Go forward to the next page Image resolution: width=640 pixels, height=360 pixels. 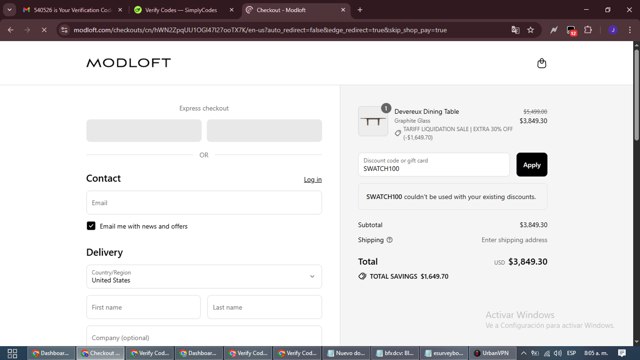click(27, 30)
